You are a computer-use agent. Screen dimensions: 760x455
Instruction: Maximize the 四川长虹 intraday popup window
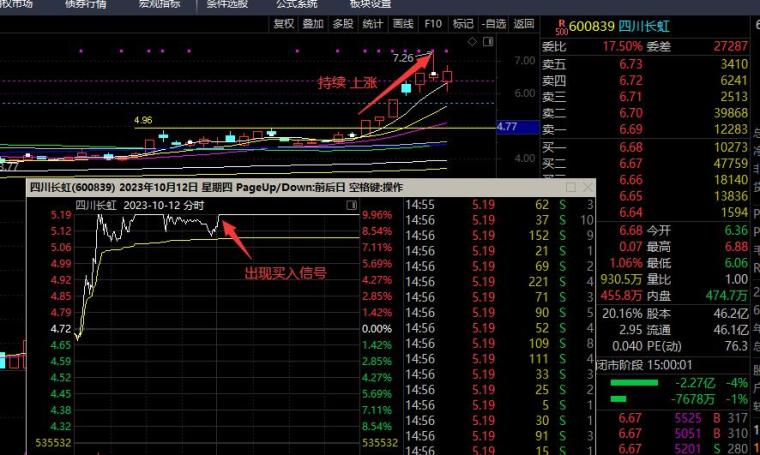point(571,187)
